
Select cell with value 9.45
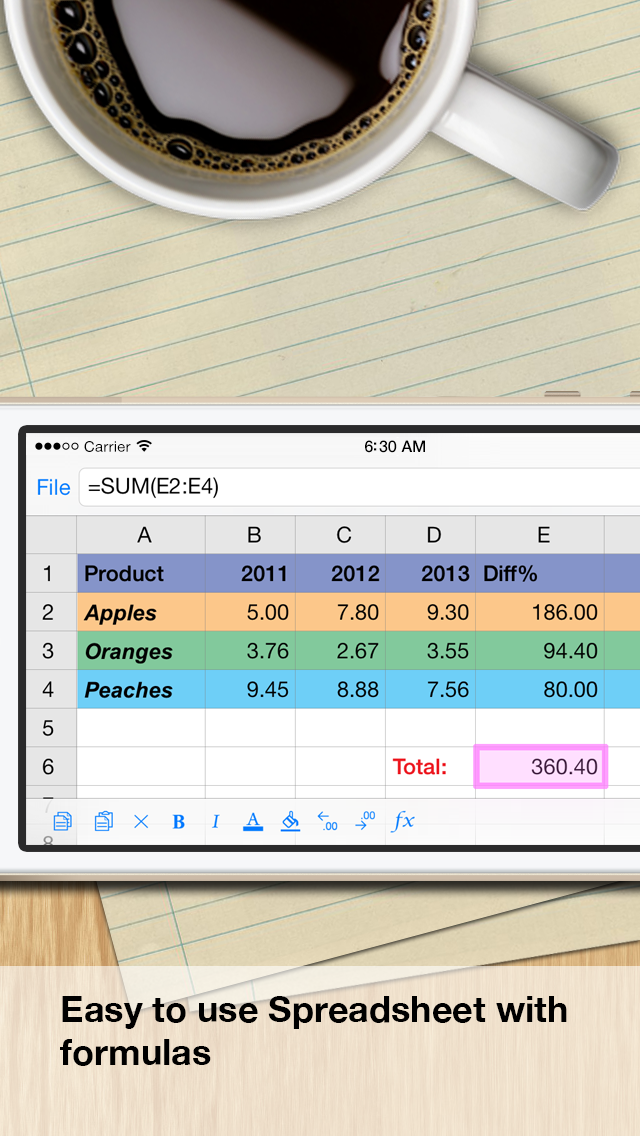[x=251, y=689]
